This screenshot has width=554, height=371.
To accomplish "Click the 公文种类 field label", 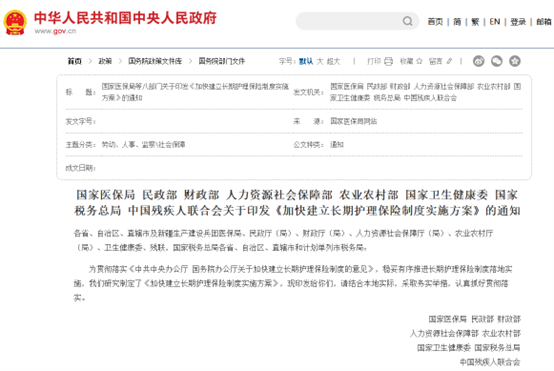I will [x=308, y=145].
